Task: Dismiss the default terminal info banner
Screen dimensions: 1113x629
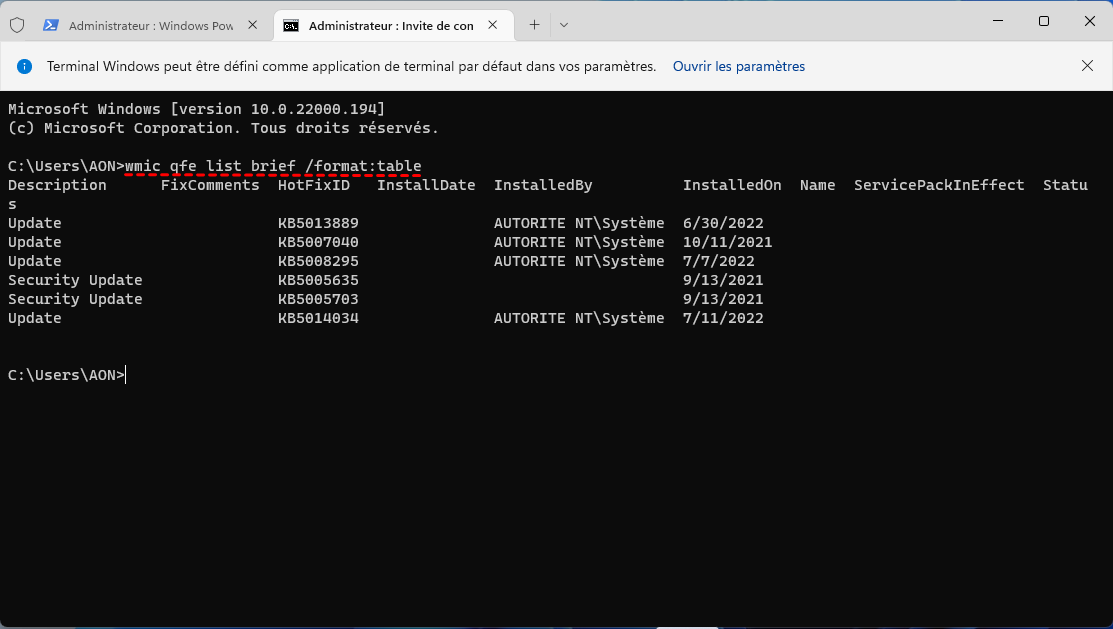Action: coord(1087,66)
